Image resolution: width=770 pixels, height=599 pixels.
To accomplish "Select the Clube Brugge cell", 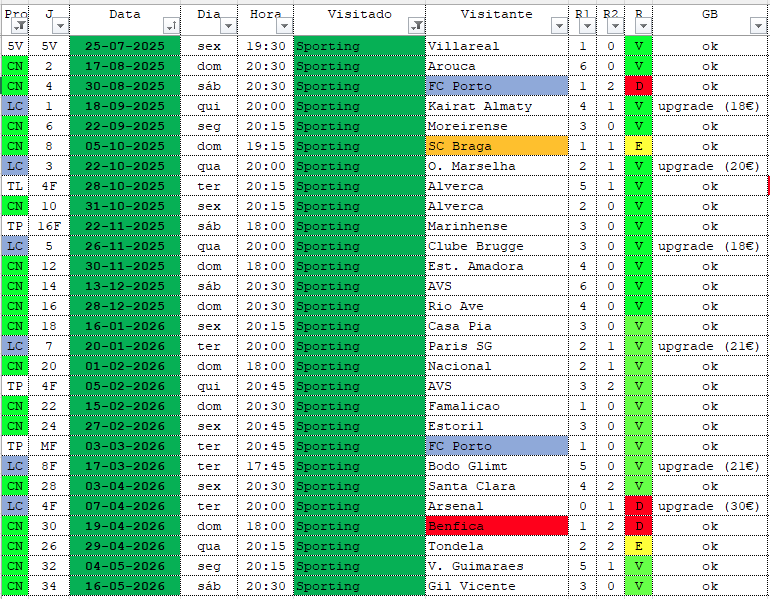I will pos(496,246).
